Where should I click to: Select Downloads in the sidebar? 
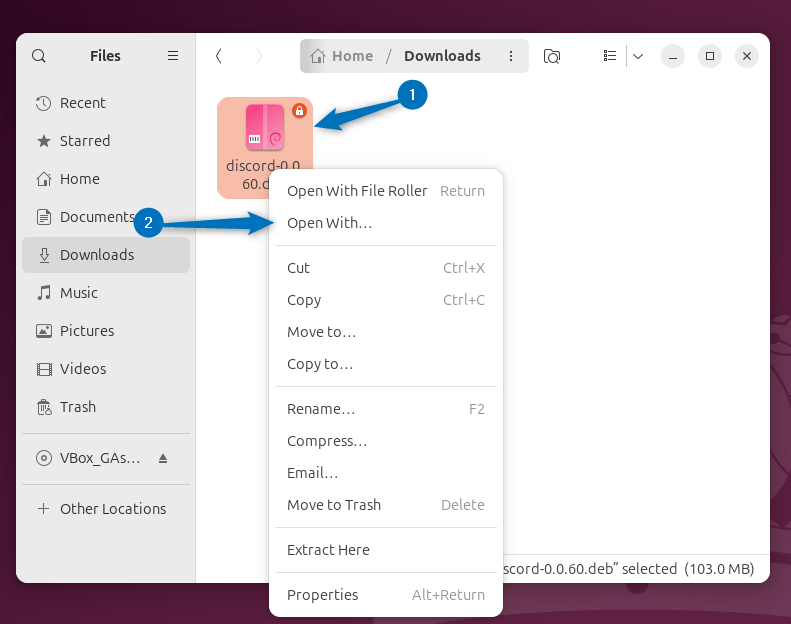click(x=106, y=255)
